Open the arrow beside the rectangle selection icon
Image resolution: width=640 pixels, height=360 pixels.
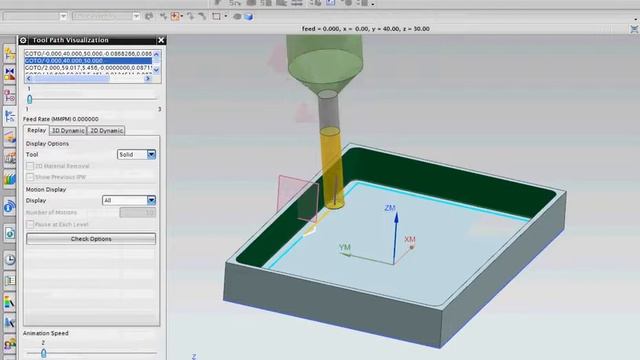(226, 17)
